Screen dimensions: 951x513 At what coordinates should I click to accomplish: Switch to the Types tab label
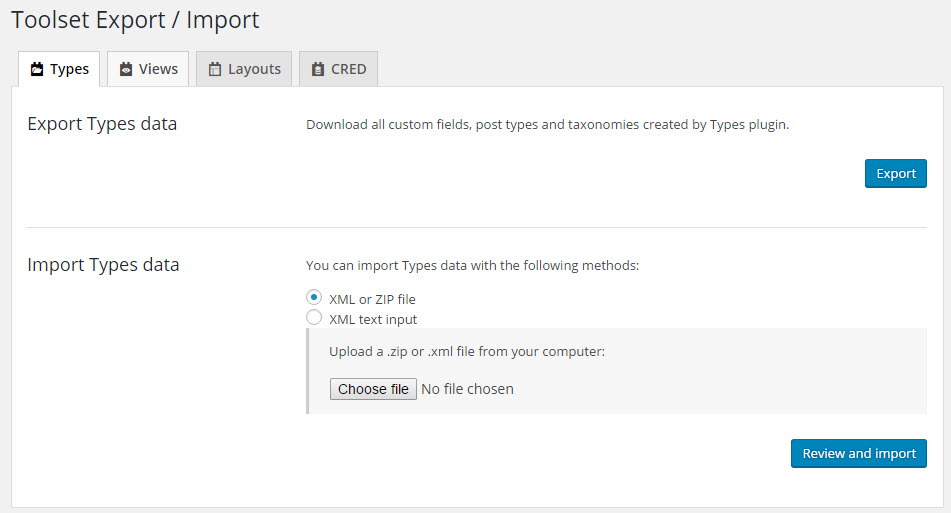[69, 69]
